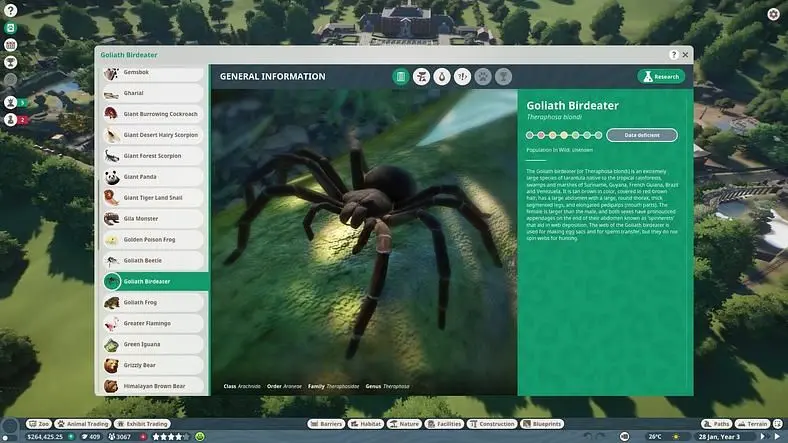Click the zoo star rating display
The height and width of the screenshot is (443, 788).
pyautogui.click(x=171, y=437)
